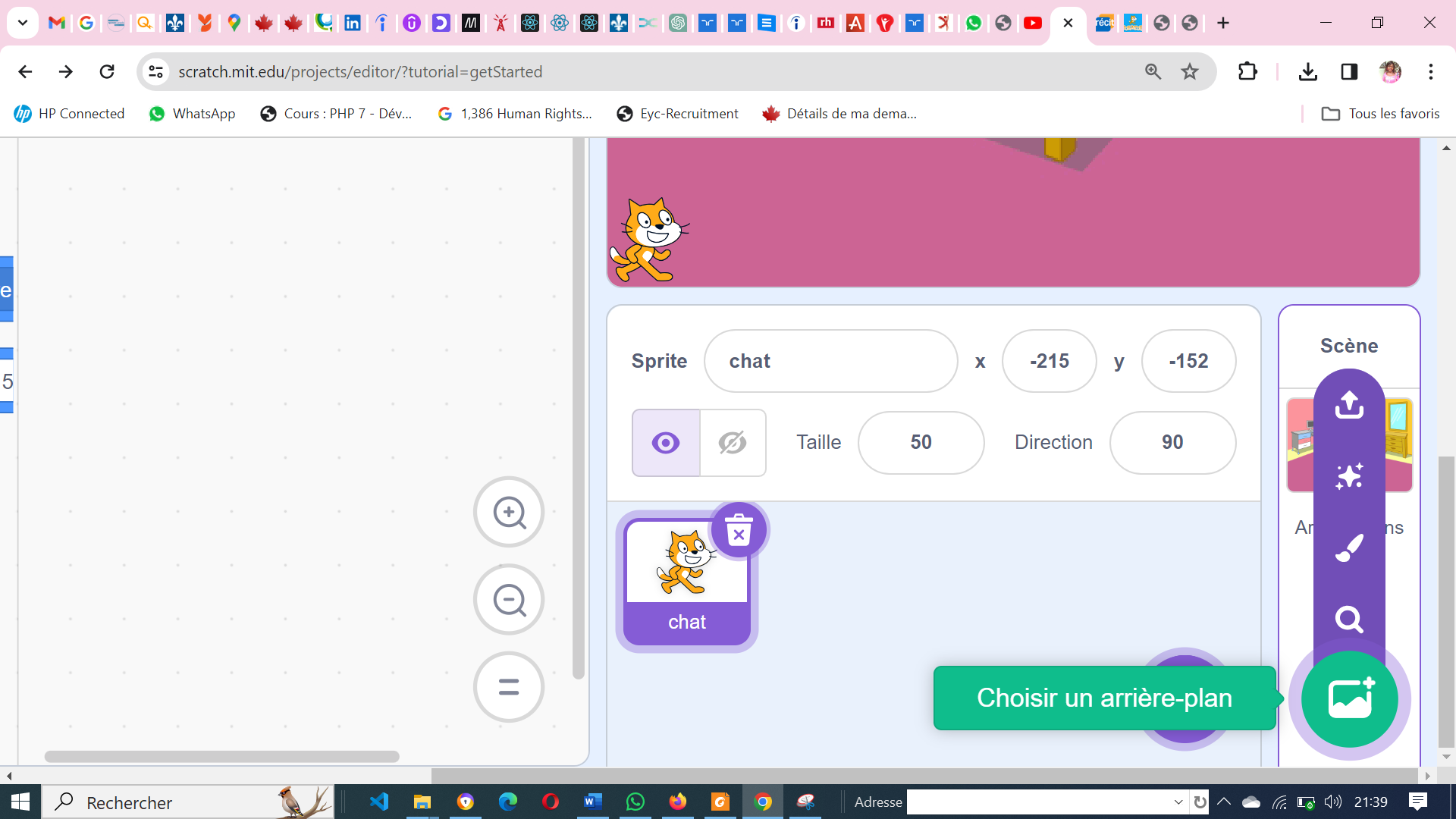
Task: Pick a surprise backdrop with sparkle icon
Action: 1349,476
